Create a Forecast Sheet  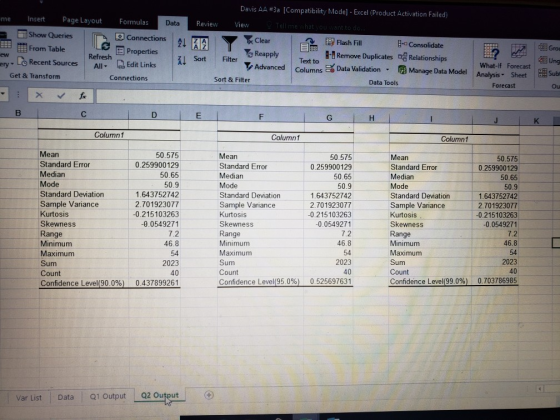tap(519, 61)
